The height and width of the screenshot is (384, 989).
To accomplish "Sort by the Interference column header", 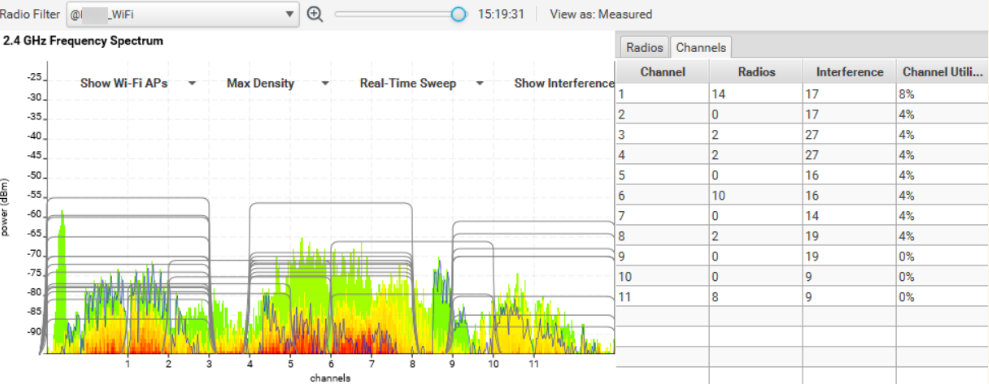I will (x=850, y=72).
